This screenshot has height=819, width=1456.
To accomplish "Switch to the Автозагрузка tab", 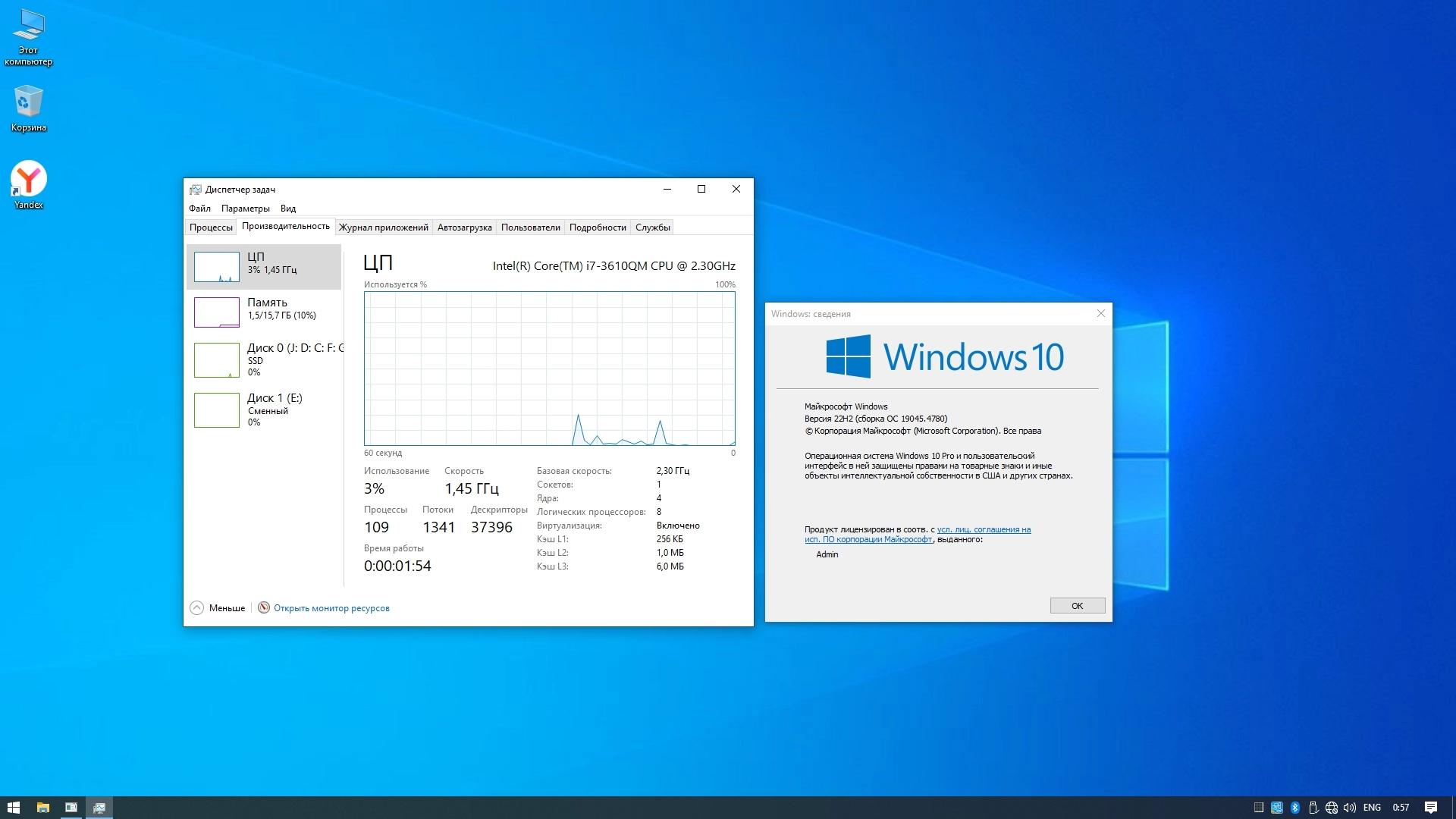I will (x=464, y=227).
